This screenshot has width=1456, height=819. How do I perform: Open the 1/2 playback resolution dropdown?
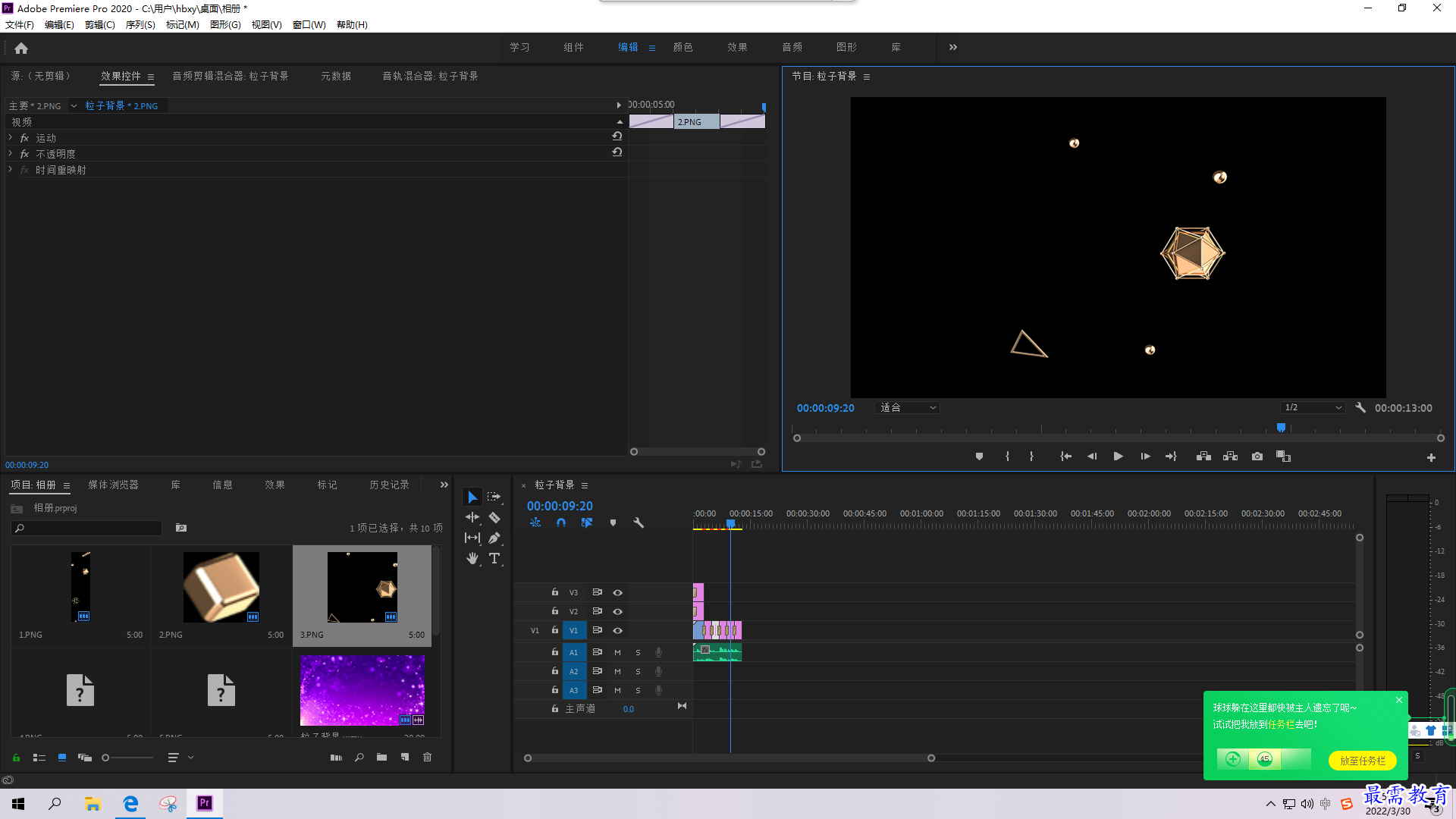click(1313, 408)
